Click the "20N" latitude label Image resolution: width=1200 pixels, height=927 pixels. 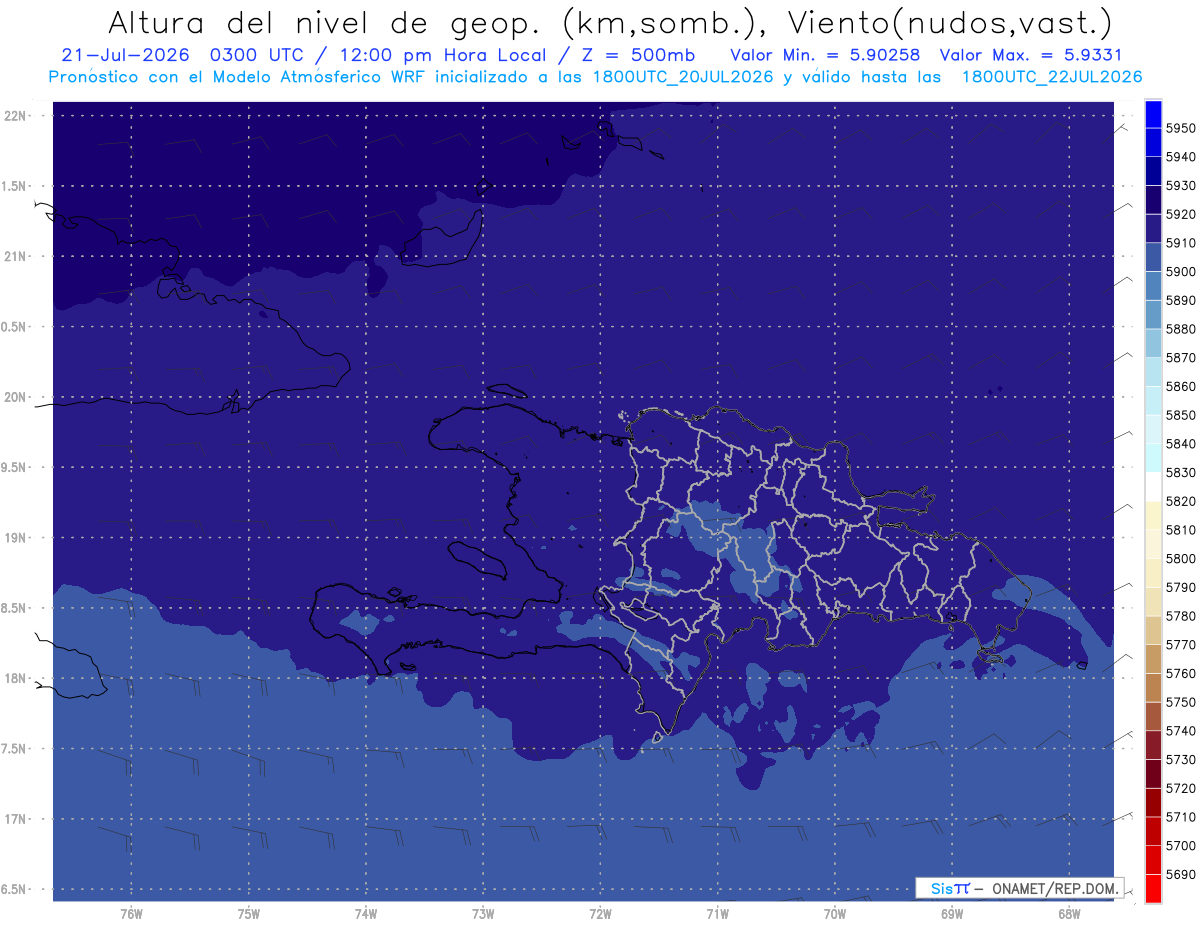tap(16, 397)
